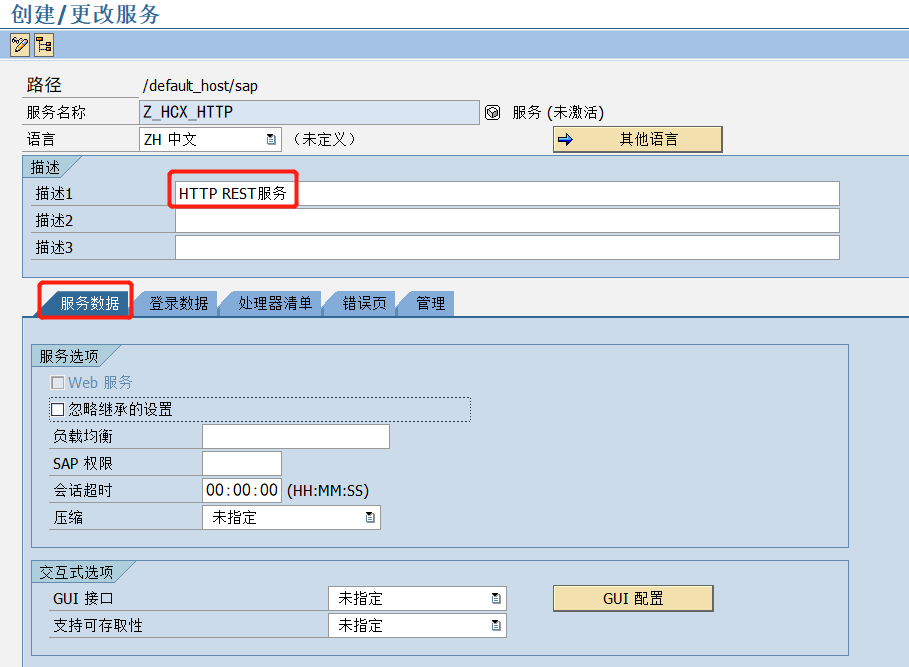
Task: Click the 描述1 text field showing HTTP REST服务
Action: (x=400, y=193)
